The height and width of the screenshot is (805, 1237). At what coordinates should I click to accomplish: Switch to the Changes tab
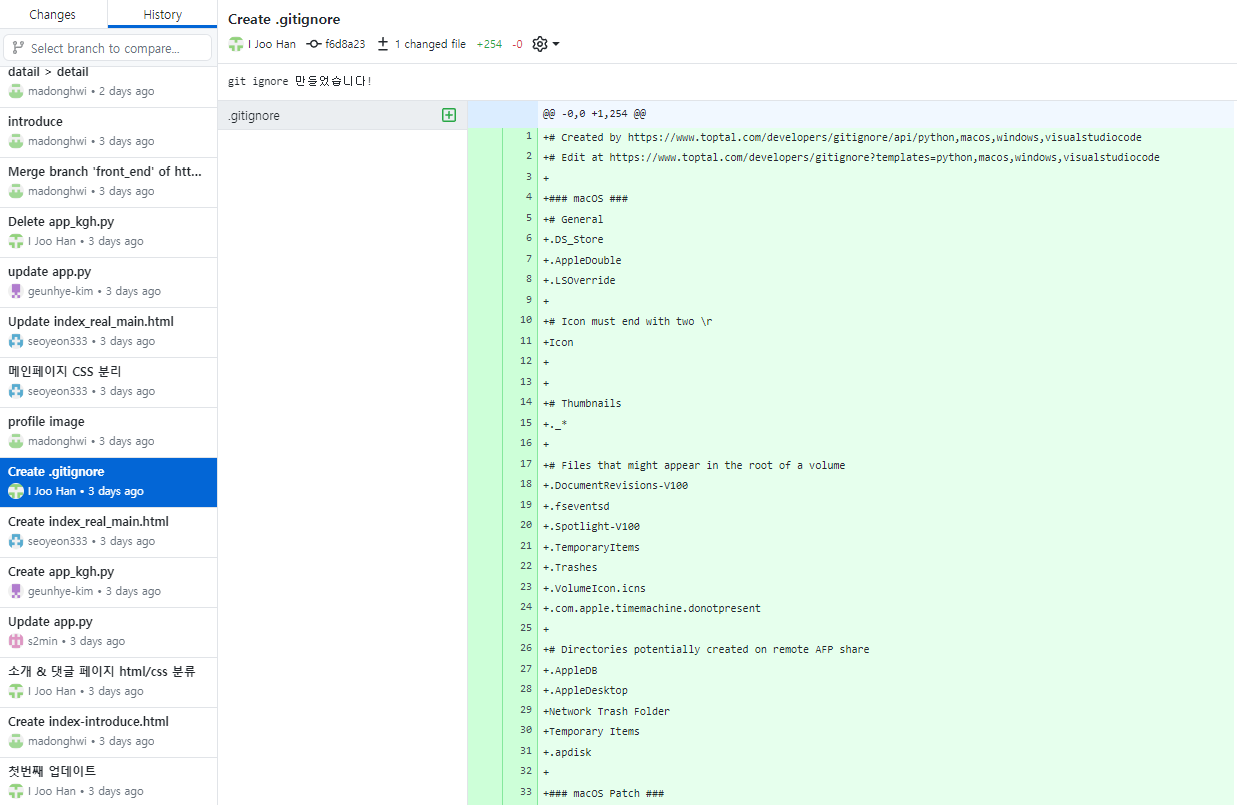pos(53,14)
